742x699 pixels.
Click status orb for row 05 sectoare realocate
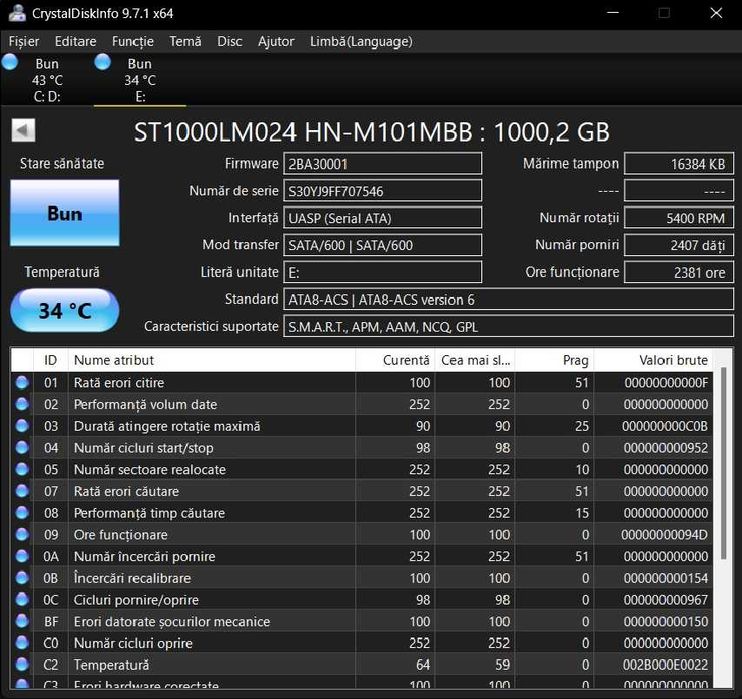click(22, 469)
